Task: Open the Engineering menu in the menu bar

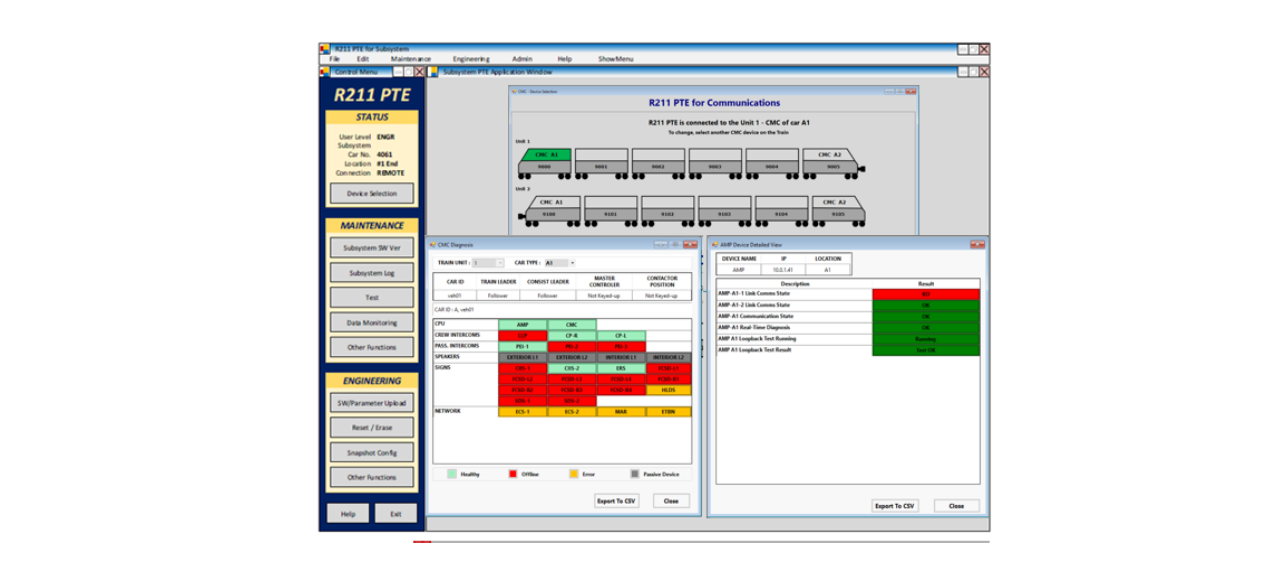Action: (471, 59)
